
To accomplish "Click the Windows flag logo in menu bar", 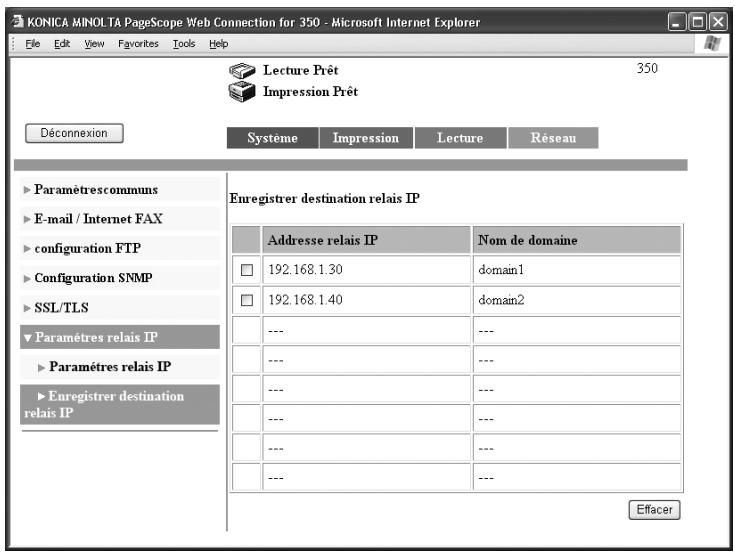I will pyautogui.click(x=712, y=44).
